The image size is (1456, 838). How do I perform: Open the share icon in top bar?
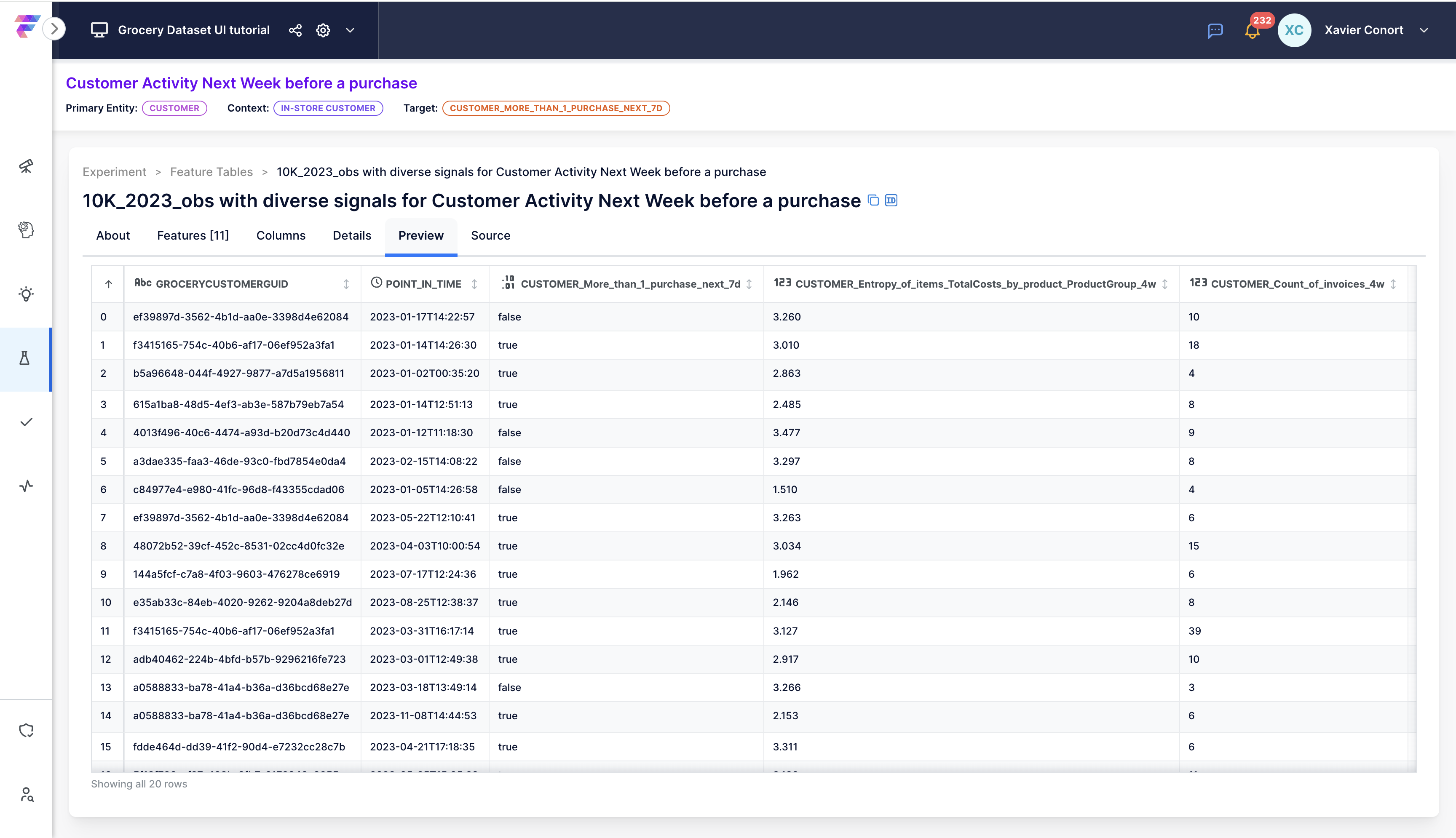(x=295, y=30)
